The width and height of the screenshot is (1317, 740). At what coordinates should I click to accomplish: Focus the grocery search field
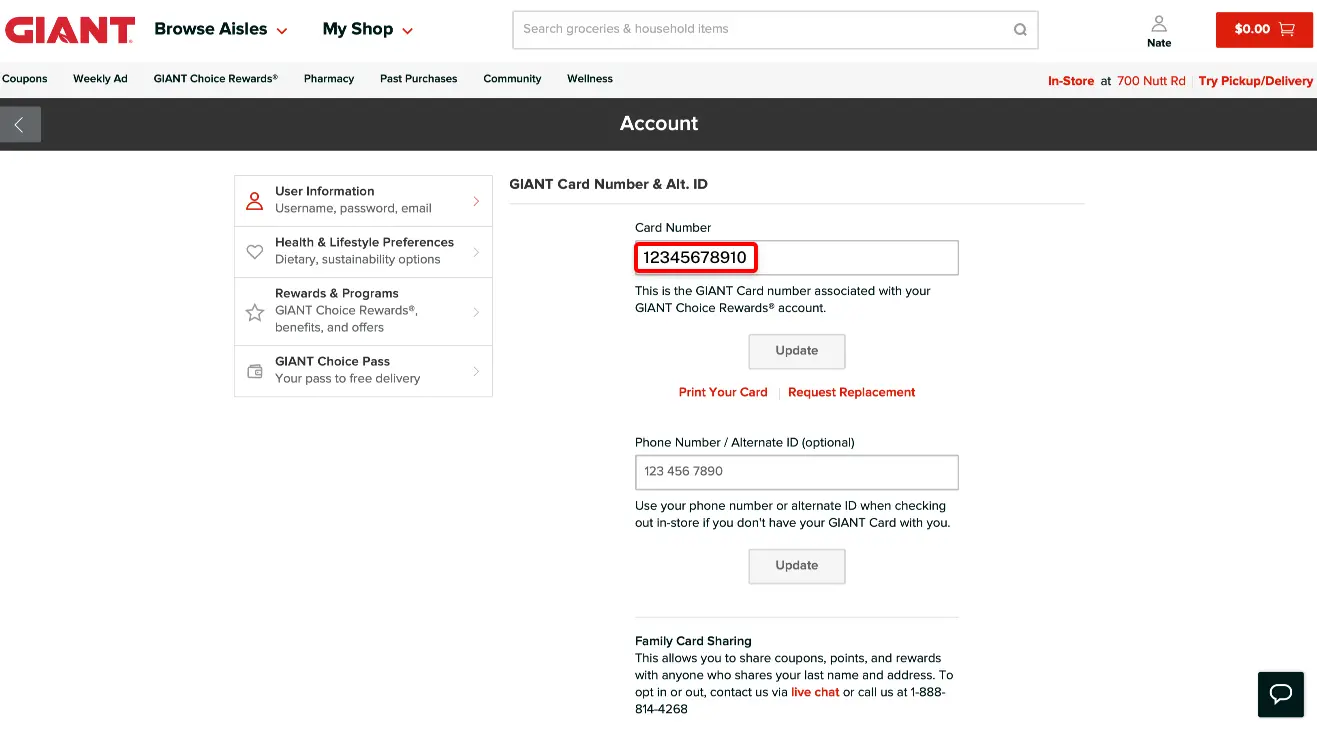775,30
